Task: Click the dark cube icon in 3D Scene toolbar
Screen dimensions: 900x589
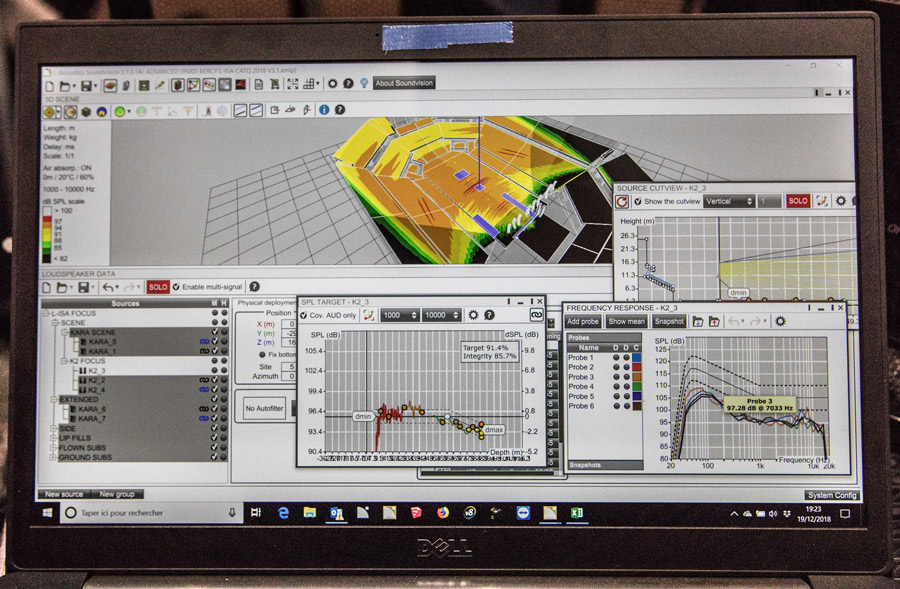Action: click(x=86, y=112)
